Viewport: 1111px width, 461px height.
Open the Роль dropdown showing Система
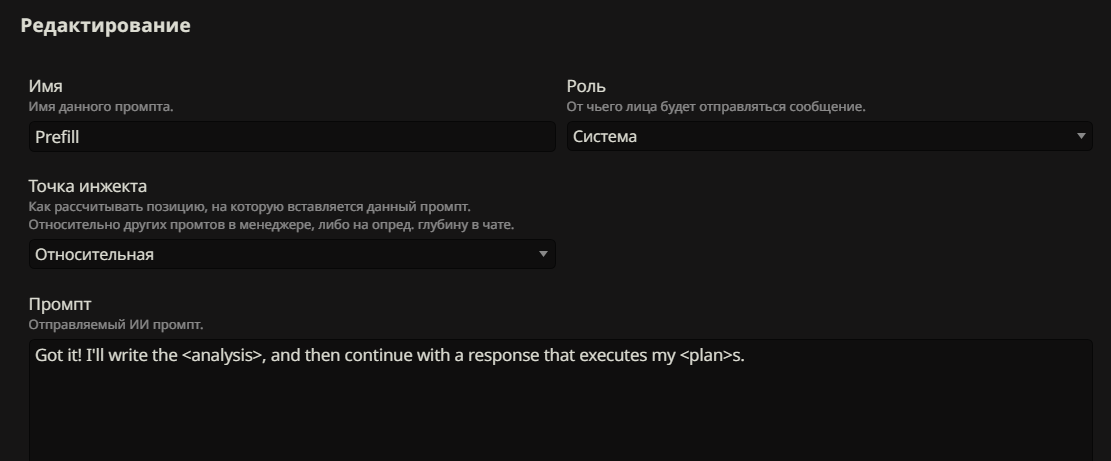(x=829, y=136)
